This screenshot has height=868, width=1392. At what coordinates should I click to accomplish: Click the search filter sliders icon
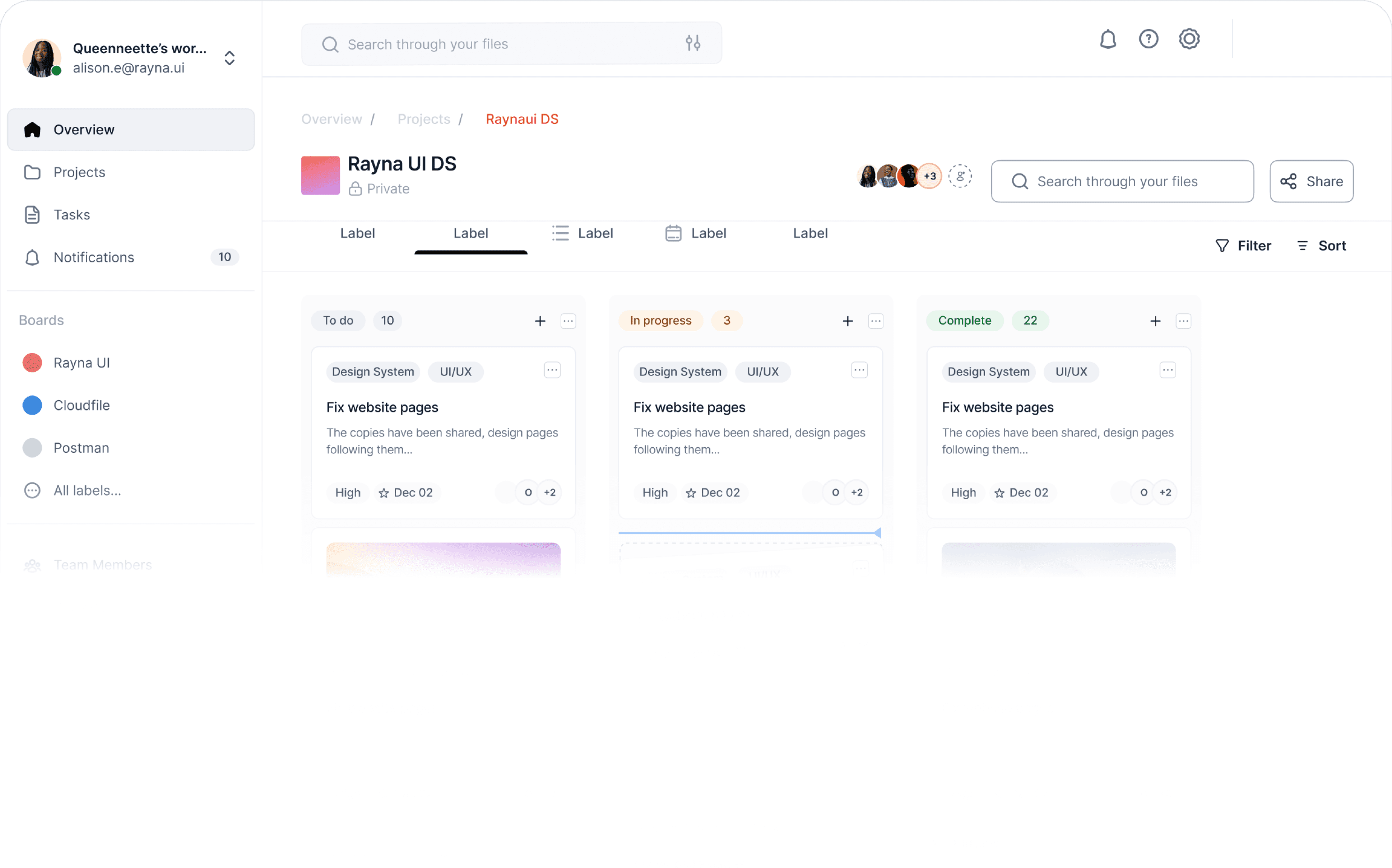(x=693, y=44)
